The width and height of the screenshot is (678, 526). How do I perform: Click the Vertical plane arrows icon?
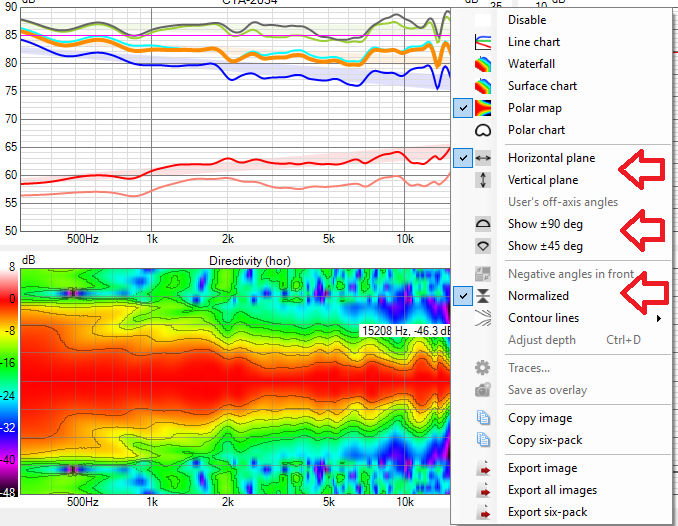point(483,180)
